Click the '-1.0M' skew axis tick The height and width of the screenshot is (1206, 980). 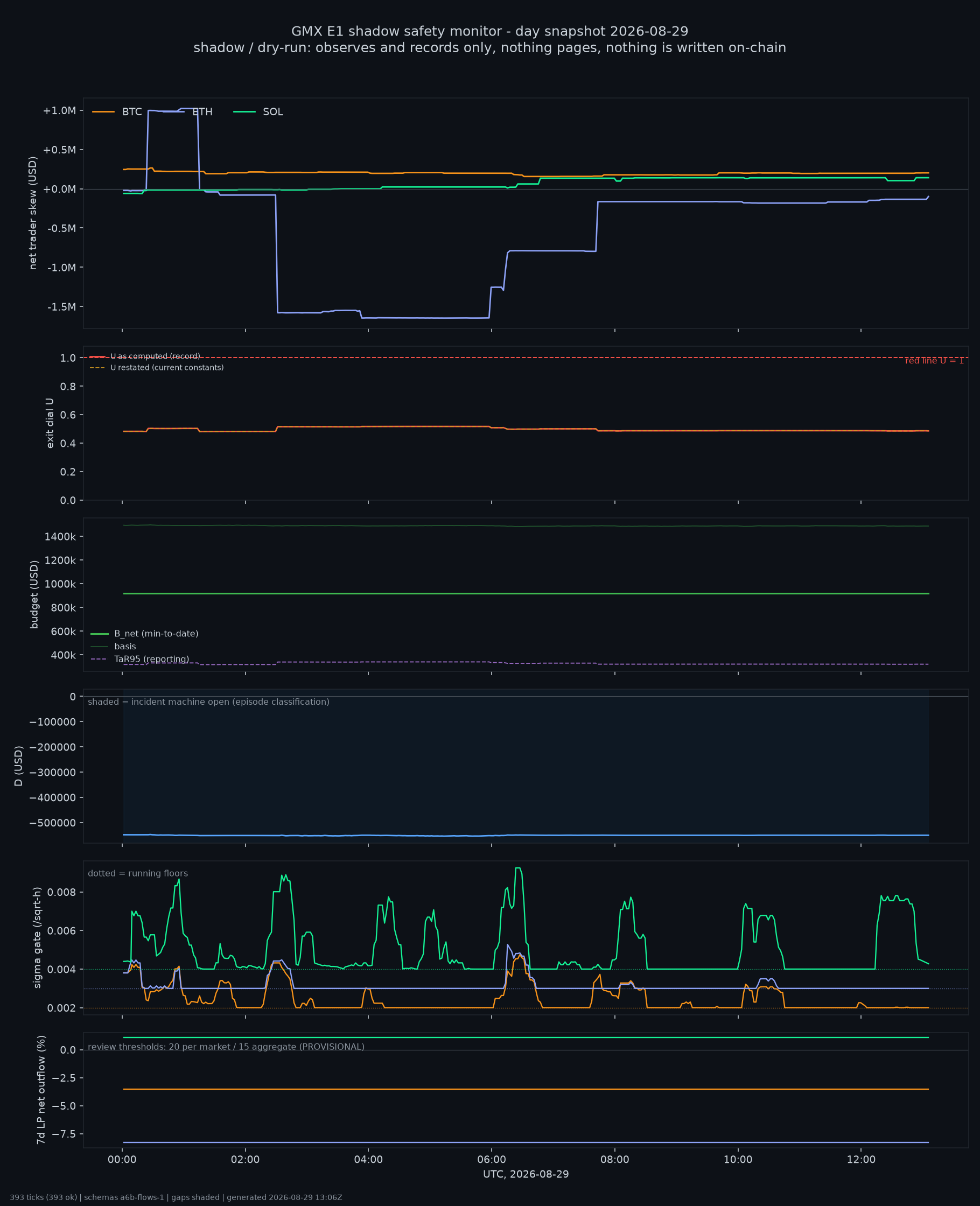(61, 268)
